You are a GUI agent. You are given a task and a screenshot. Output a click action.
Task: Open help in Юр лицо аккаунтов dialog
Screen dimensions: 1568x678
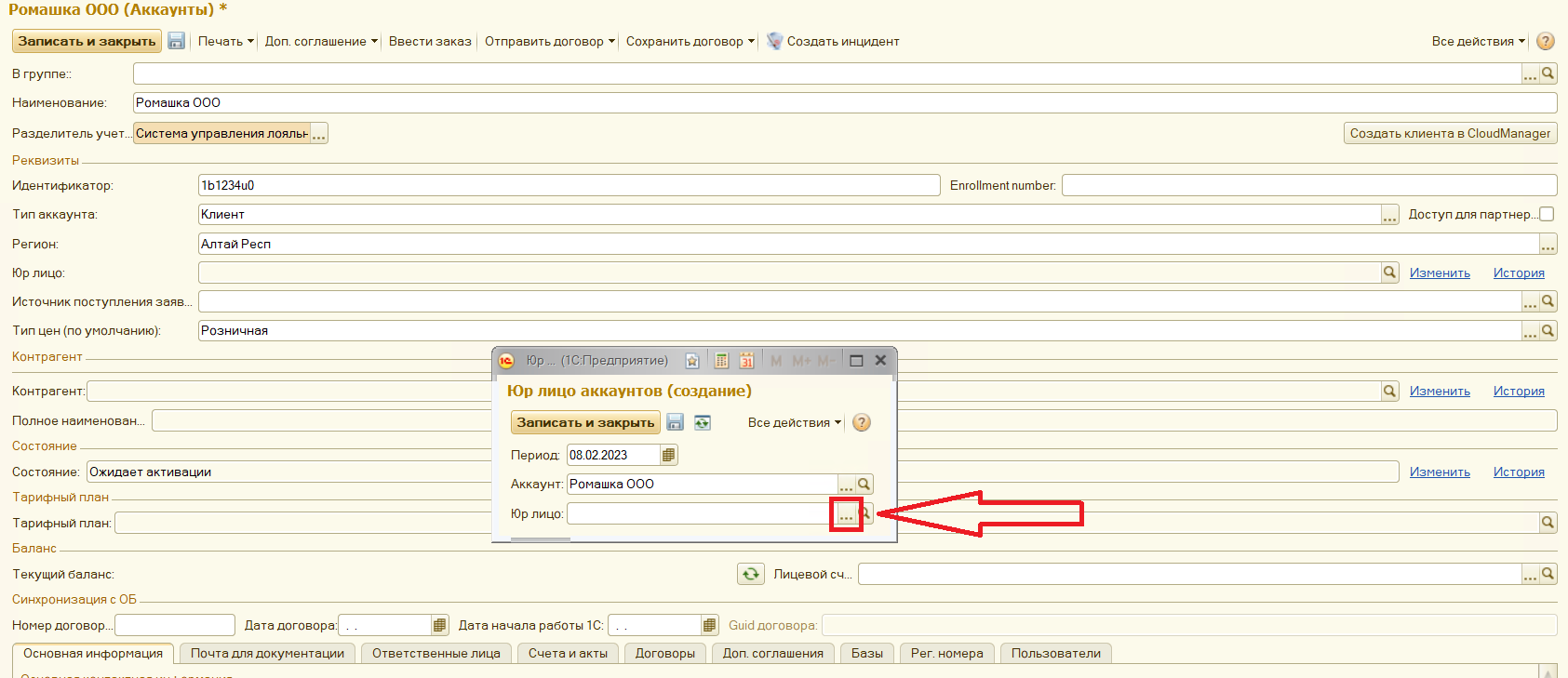[862, 422]
